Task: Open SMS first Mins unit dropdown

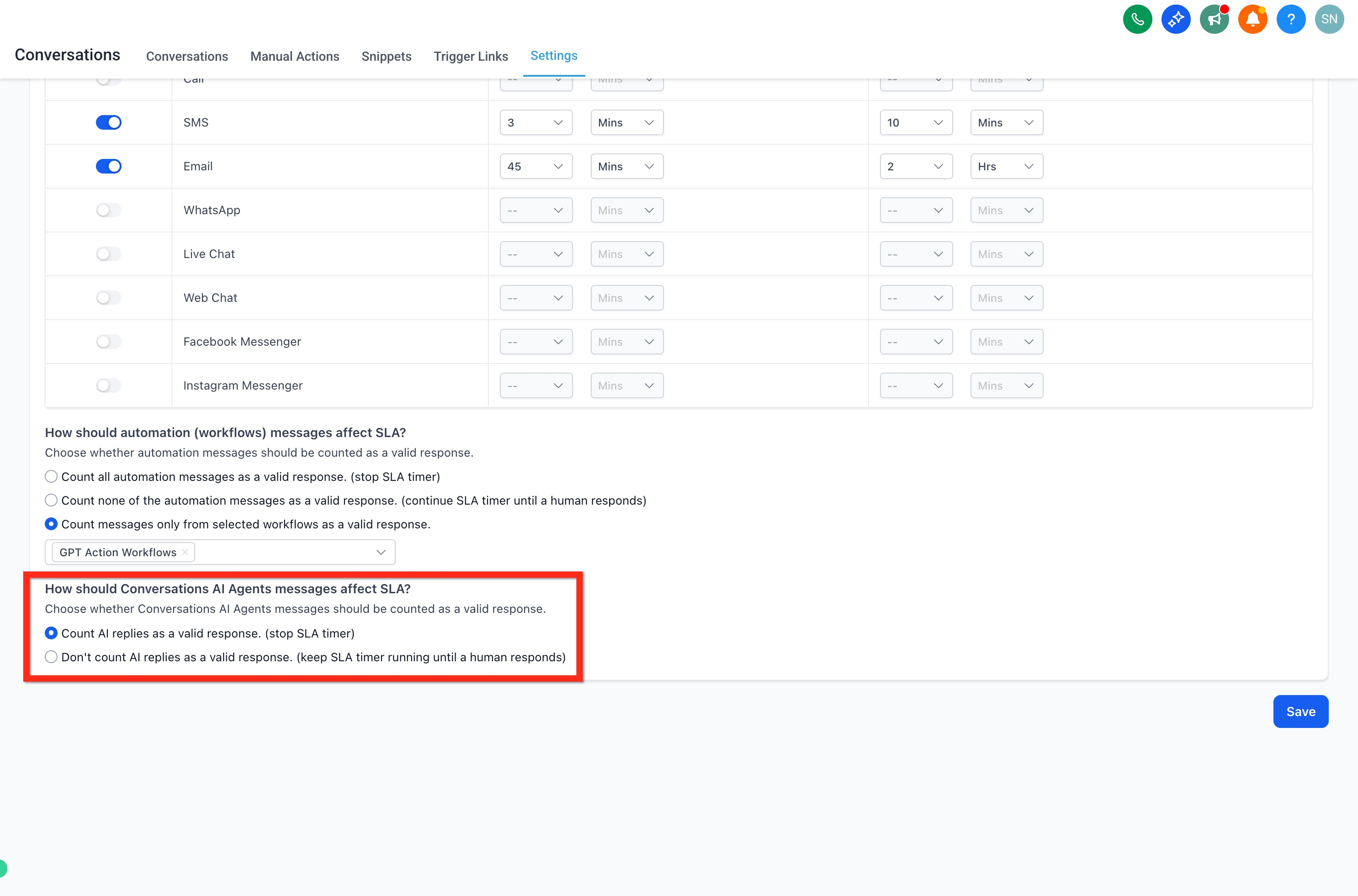Action: pyautogui.click(x=626, y=122)
